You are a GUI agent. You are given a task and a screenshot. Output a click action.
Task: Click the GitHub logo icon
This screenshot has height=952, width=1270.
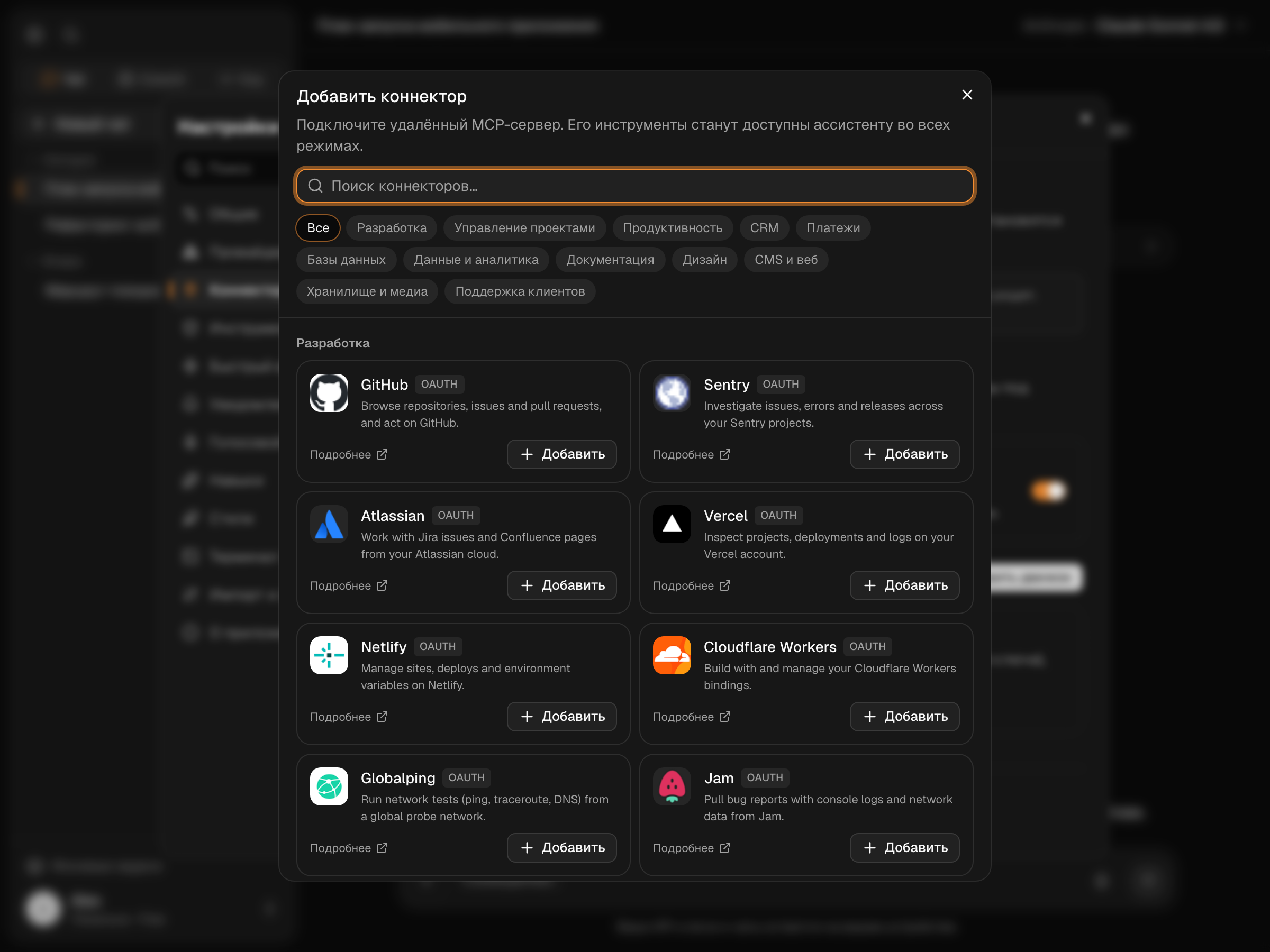[x=329, y=393]
